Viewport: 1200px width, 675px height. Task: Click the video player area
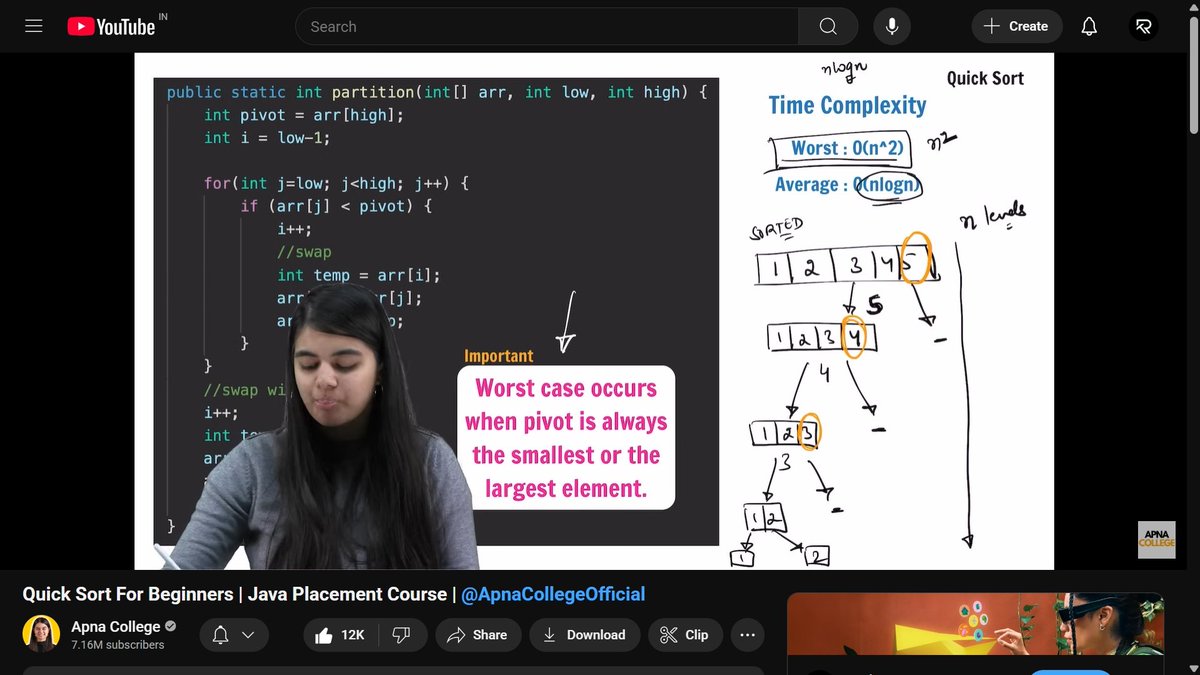click(x=594, y=311)
